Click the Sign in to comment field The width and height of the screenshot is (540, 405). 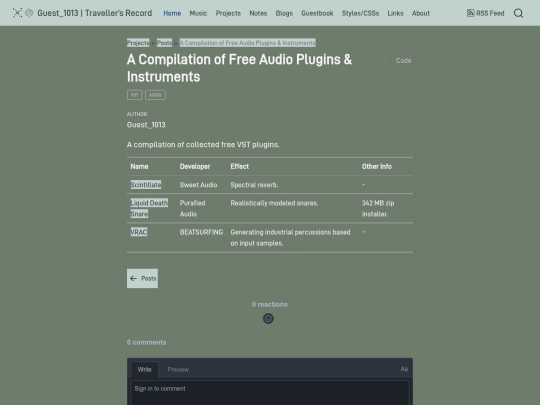(x=270, y=393)
